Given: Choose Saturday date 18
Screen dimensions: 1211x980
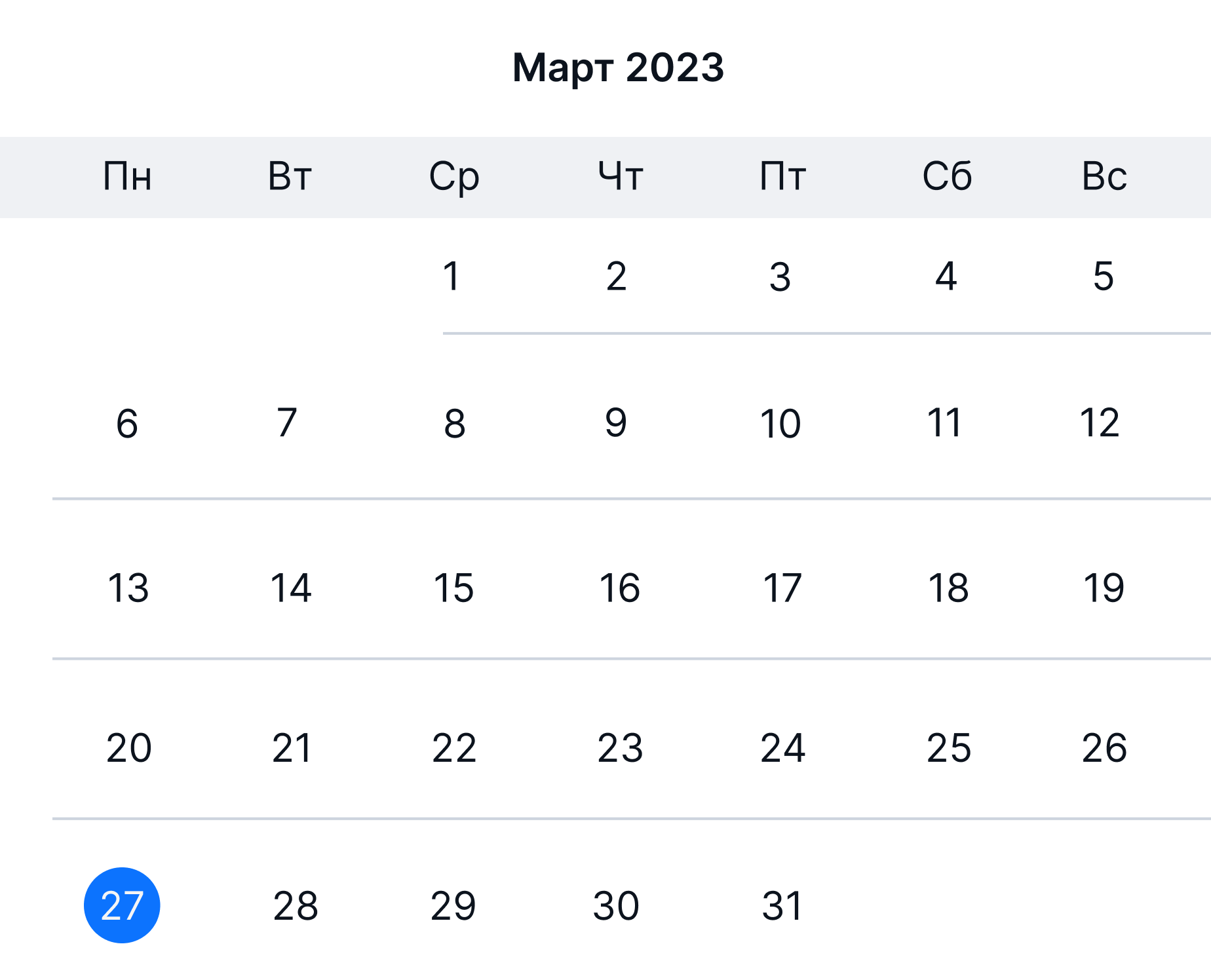Looking at the screenshot, I should pos(948,588).
